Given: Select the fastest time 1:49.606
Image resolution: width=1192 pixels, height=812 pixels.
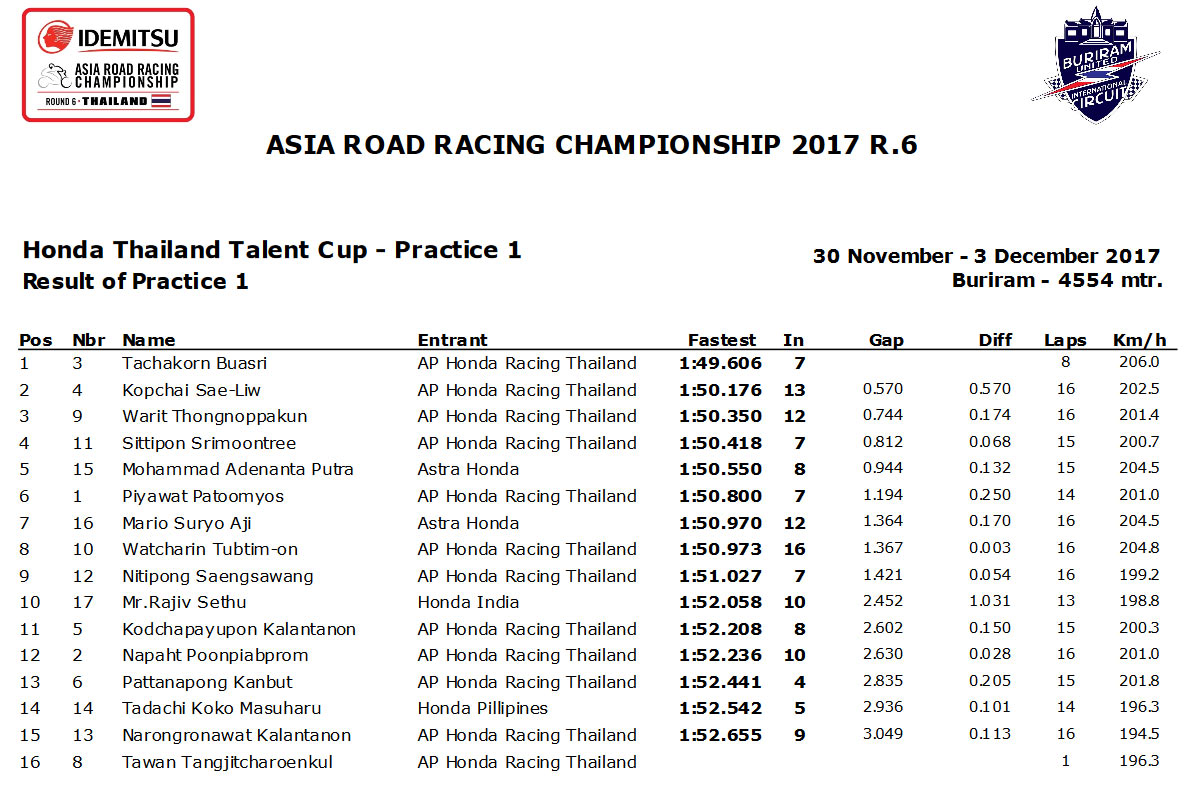Looking at the screenshot, I should click(x=720, y=363).
